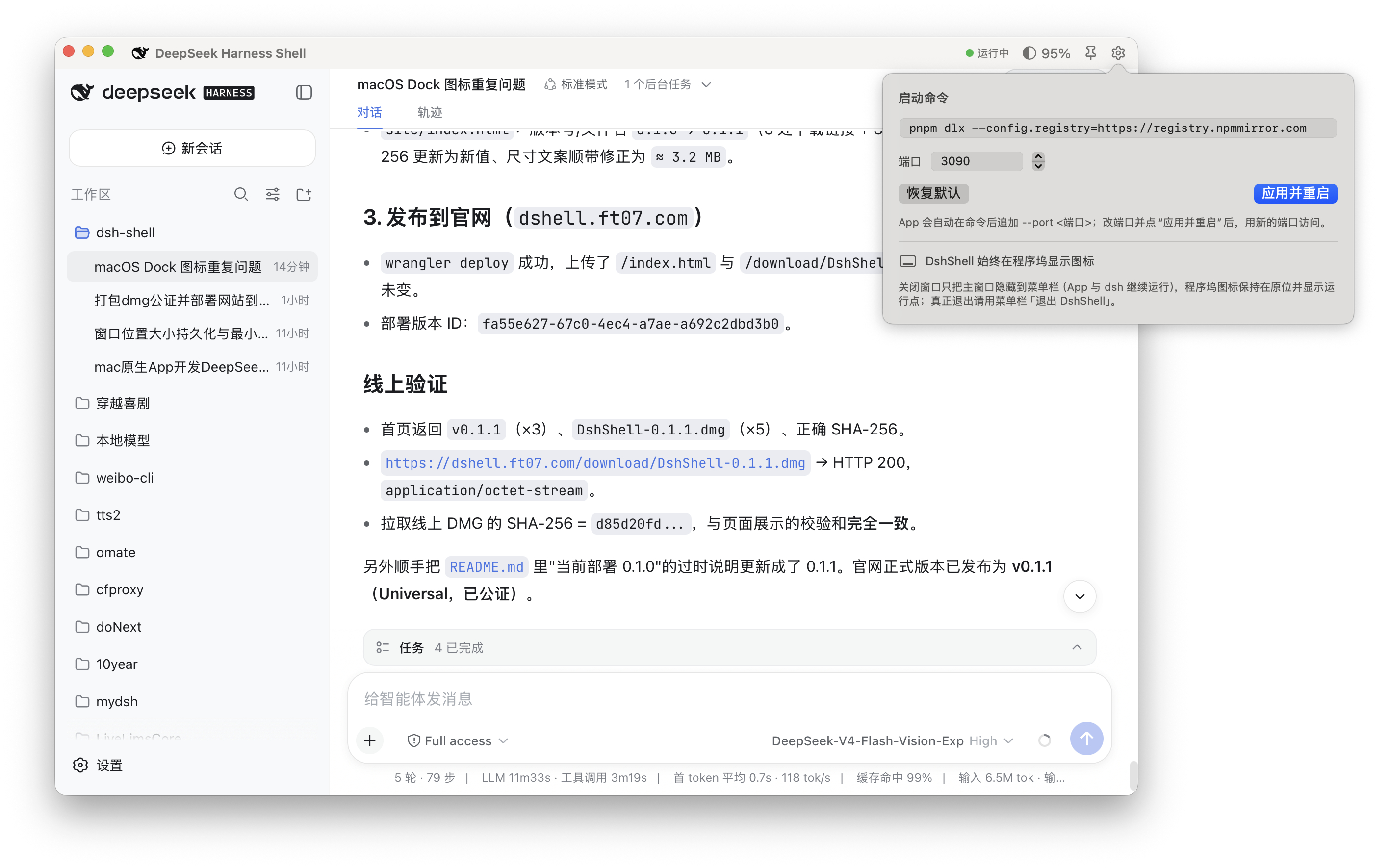Screen dimensions: 1389x868
Task: Jump to the latest message using the round down-arrow button
Action: 1080,596
